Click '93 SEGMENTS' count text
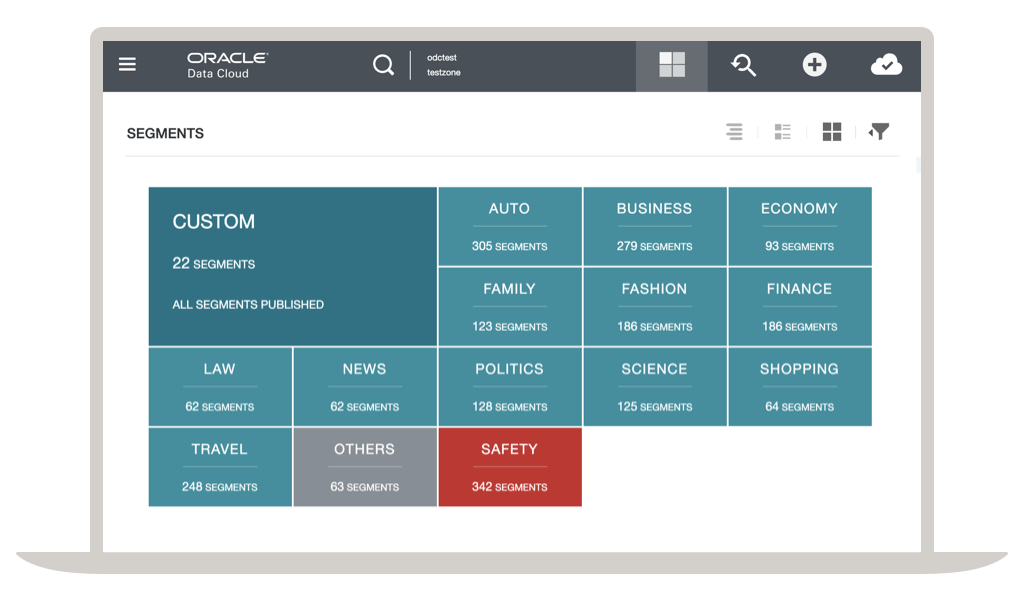Screen dimensions: 1024x600 pyautogui.click(x=799, y=246)
